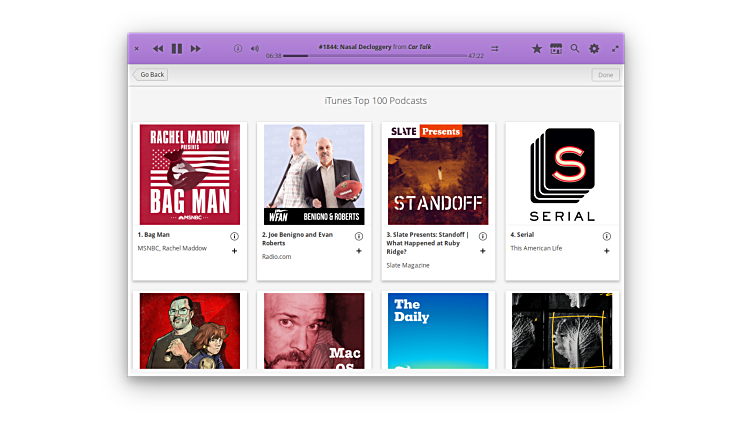The height and width of the screenshot is (423, 752).
Task: Open The Daily podcast thumbnail
Action: pos(438,330)
